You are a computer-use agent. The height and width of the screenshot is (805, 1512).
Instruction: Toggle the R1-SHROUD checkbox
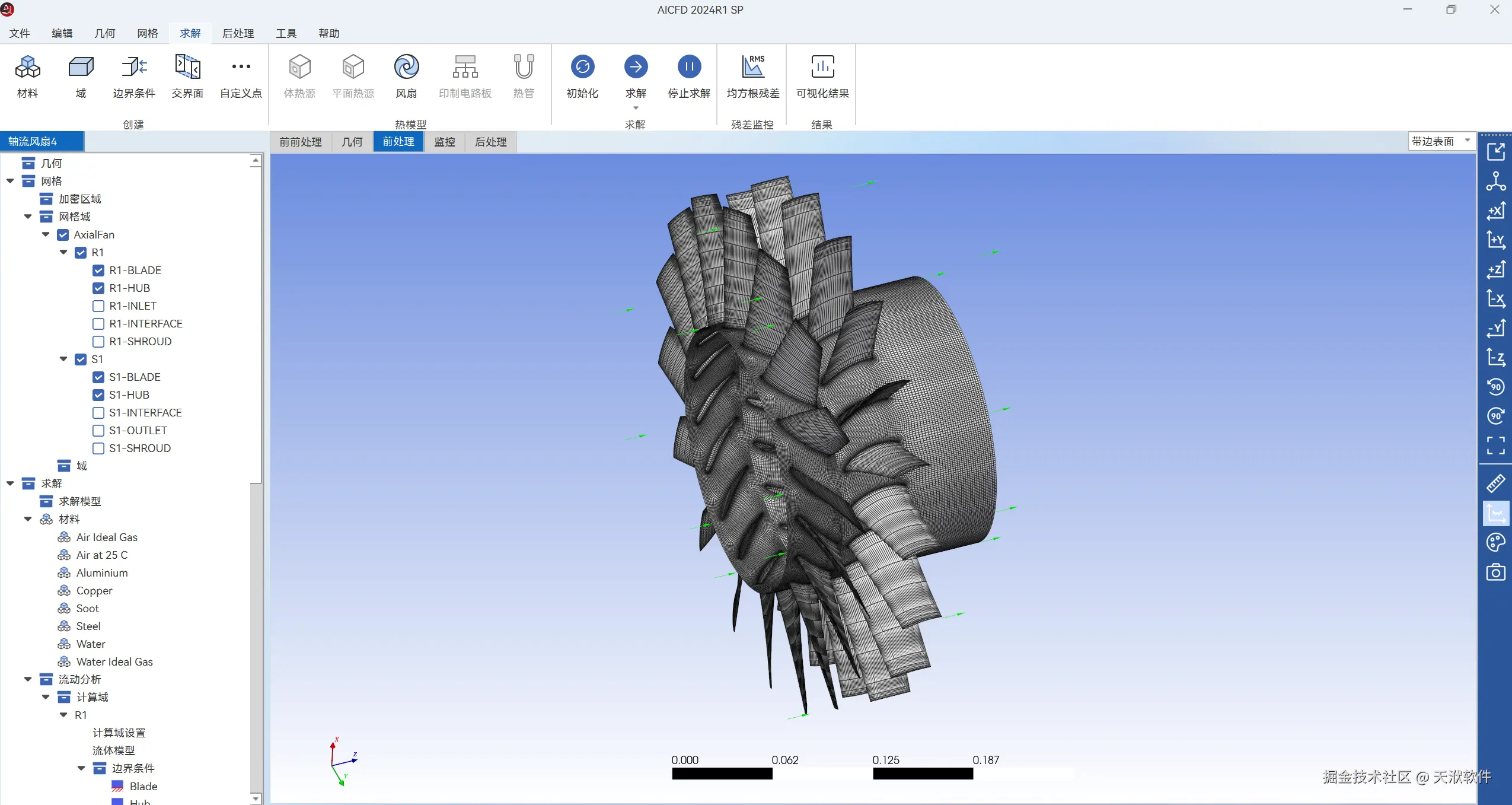click(x=98, y=342)
